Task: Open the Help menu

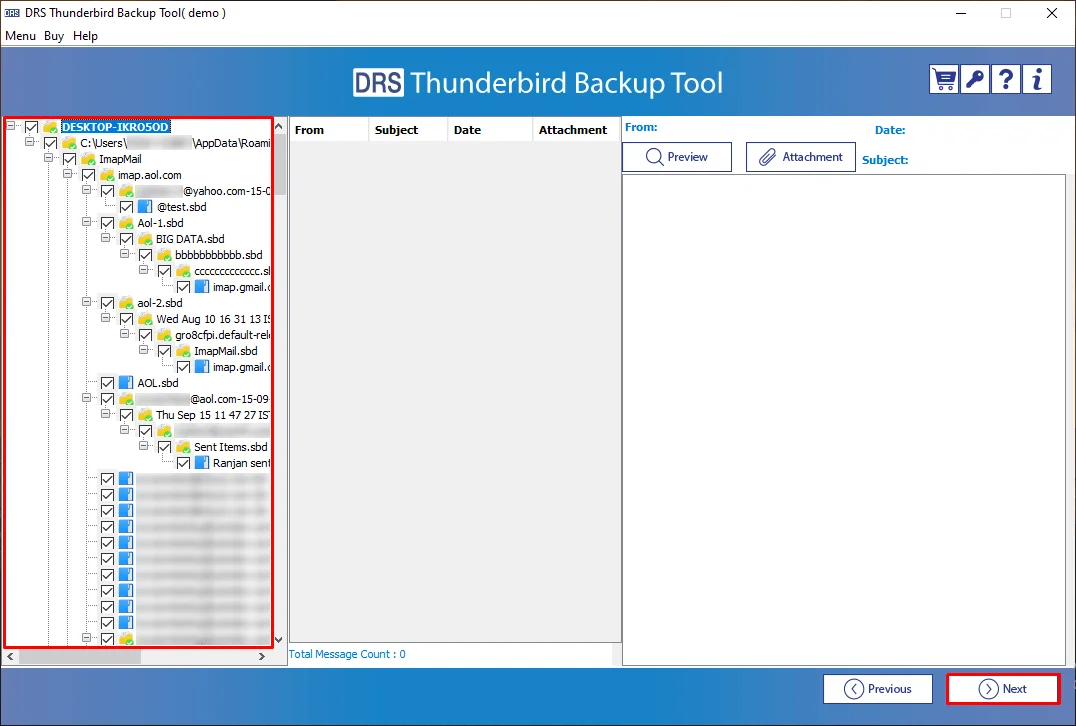Action: coord(85,36)
